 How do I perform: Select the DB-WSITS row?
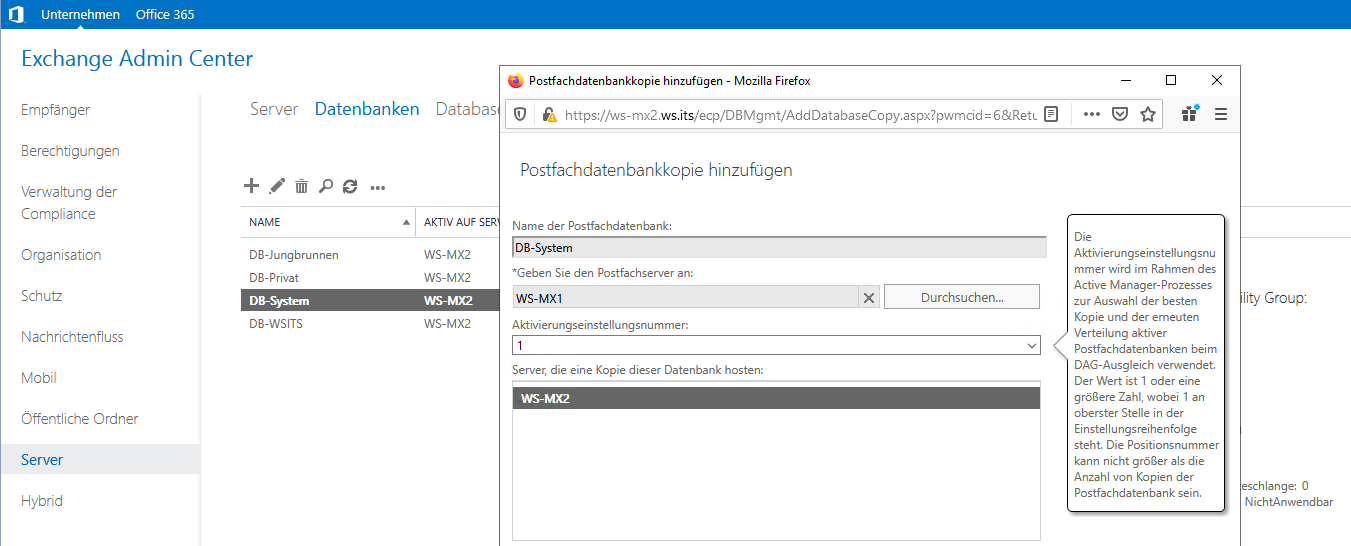pos(370,324)
